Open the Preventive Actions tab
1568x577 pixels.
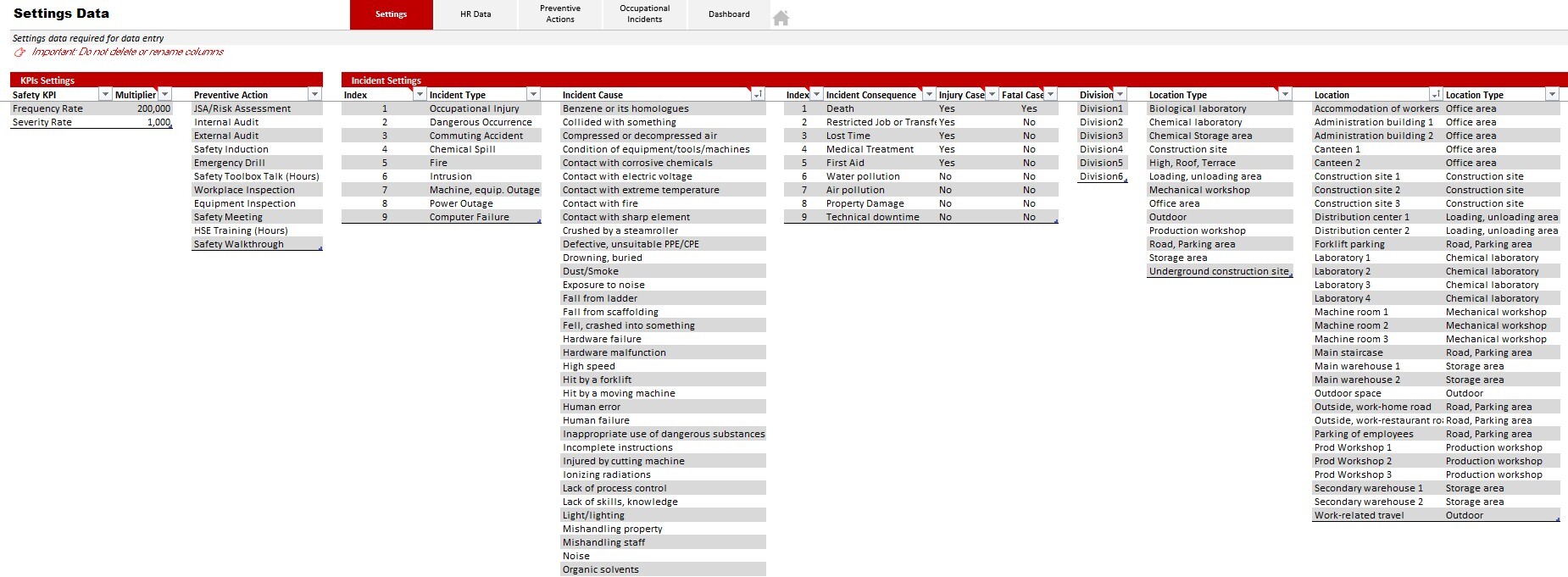[560, 14]
